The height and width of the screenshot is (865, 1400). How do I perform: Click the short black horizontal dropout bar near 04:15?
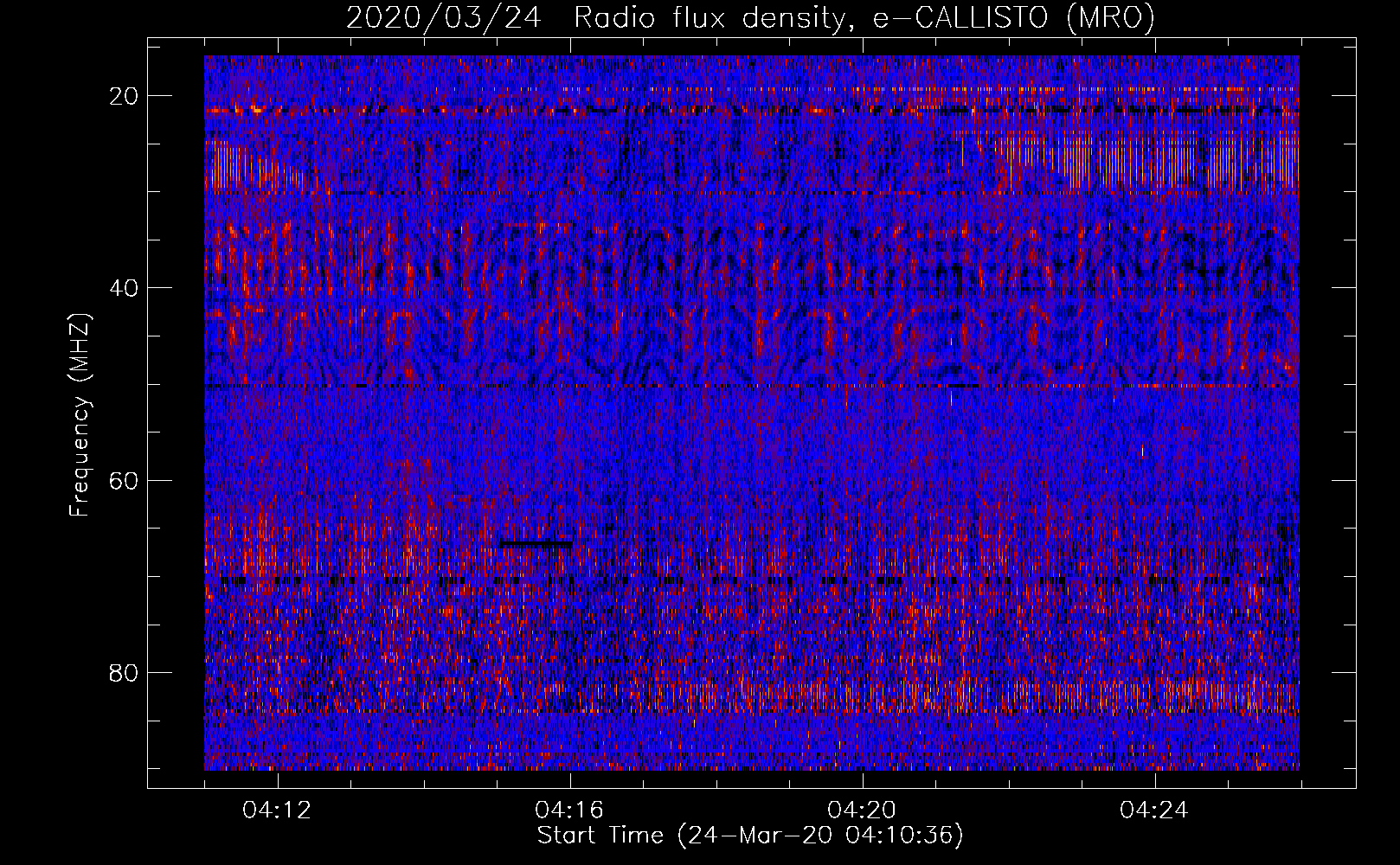pyautogui.click(x=536, y=543)
